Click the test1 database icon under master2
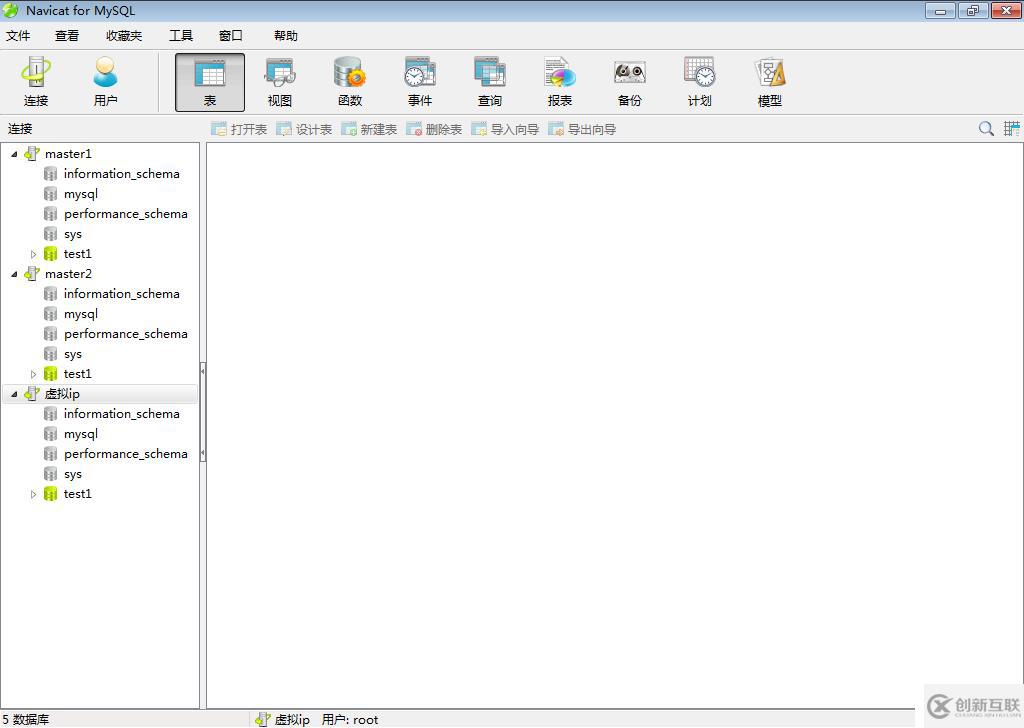 point(50,373)
